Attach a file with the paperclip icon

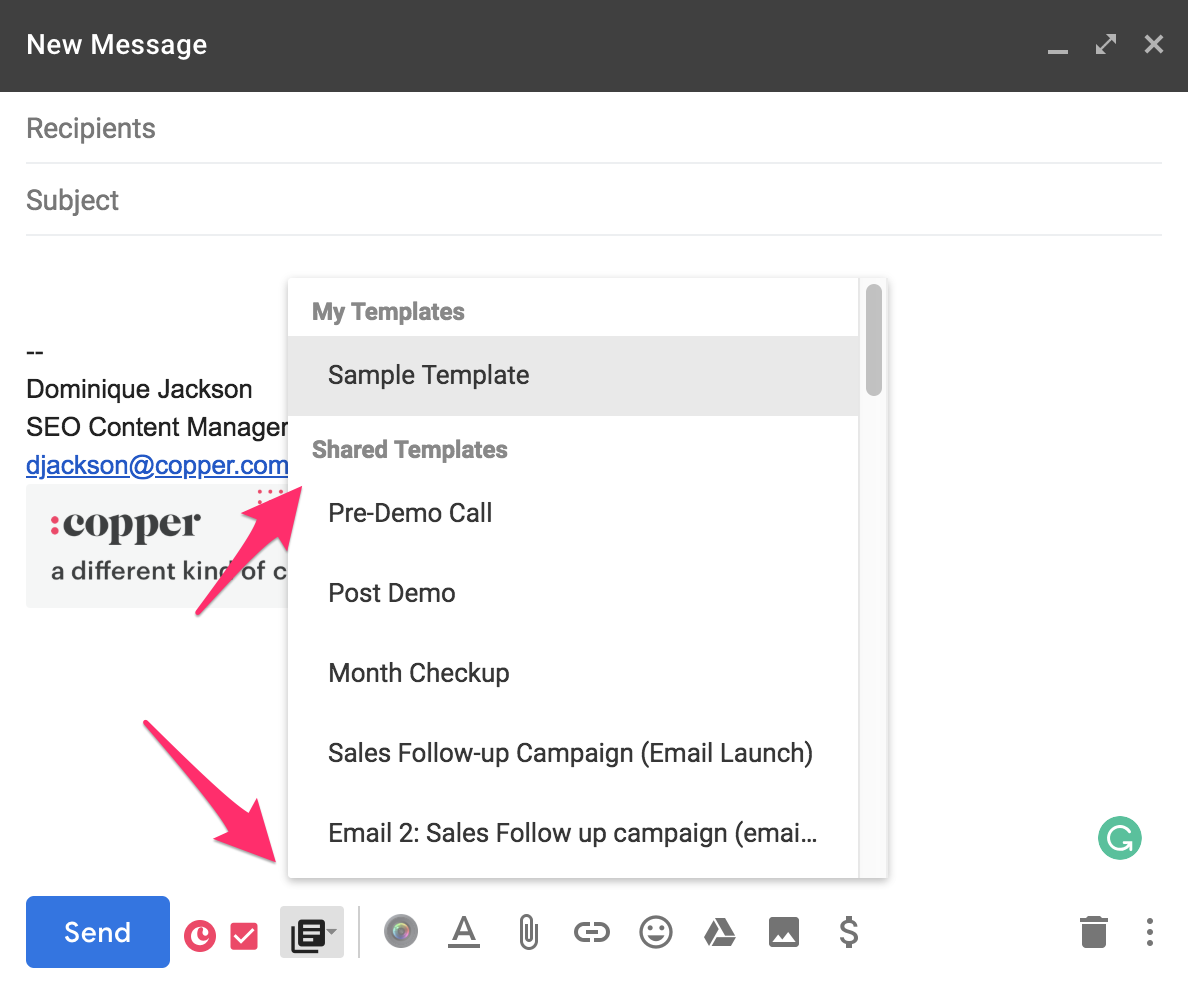(528, 932)
